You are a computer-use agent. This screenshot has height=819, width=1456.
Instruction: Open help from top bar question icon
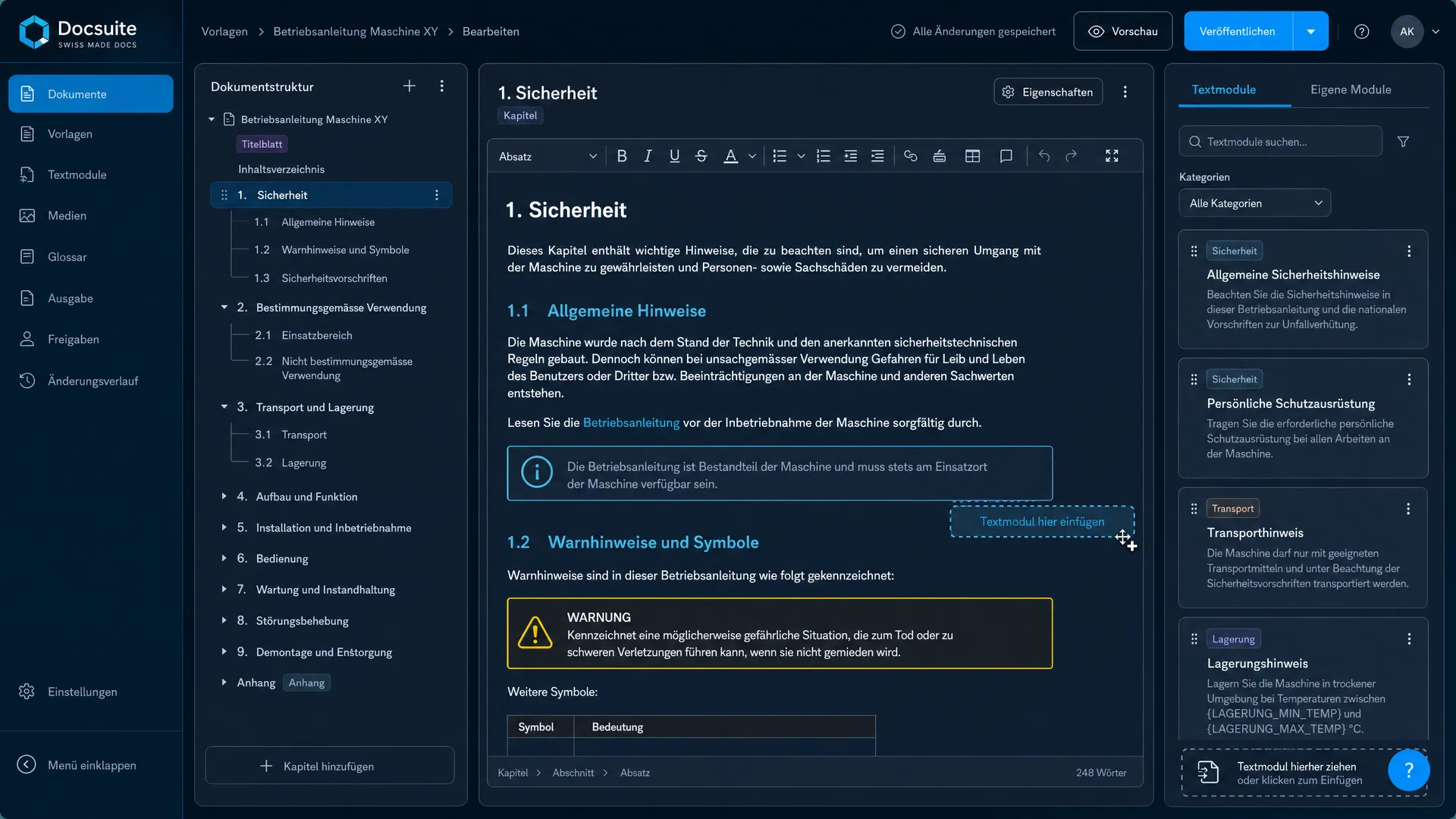(1362, 32)
